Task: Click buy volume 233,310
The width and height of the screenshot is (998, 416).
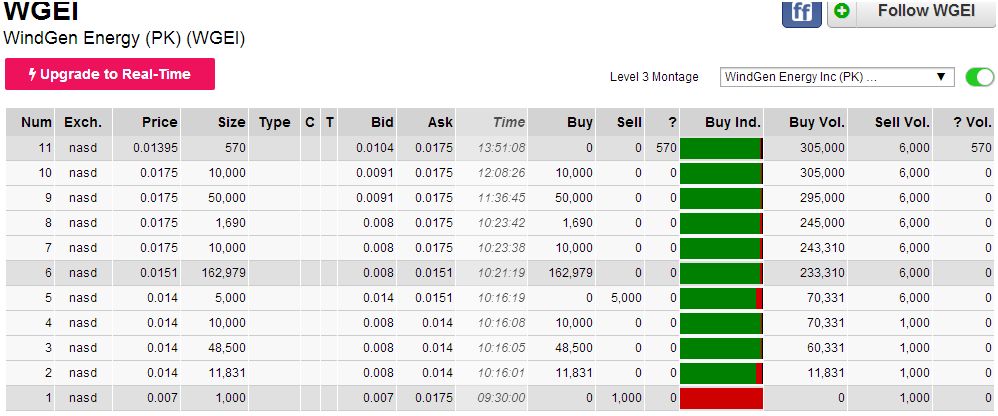Action: point(822,273)
